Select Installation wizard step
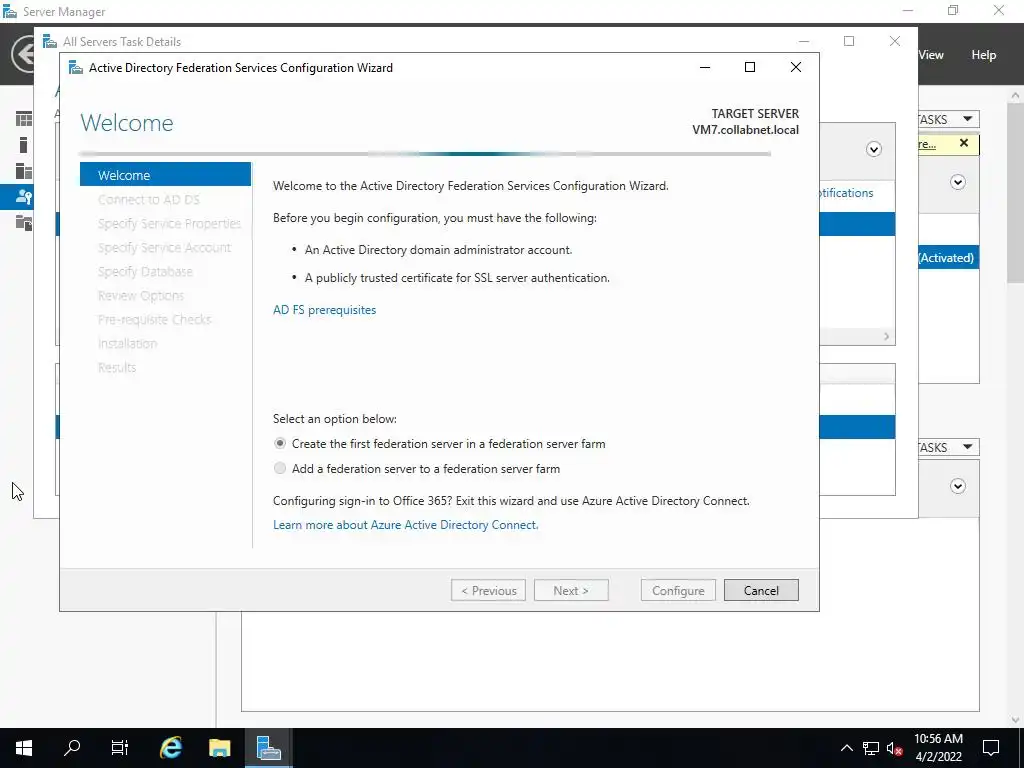The height and width of the screenshot is (768, 1024). coord(127,344)
